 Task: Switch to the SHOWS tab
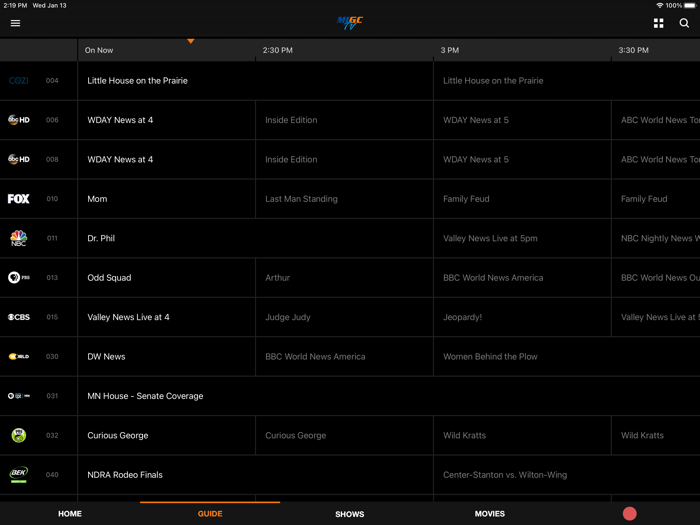350,514
